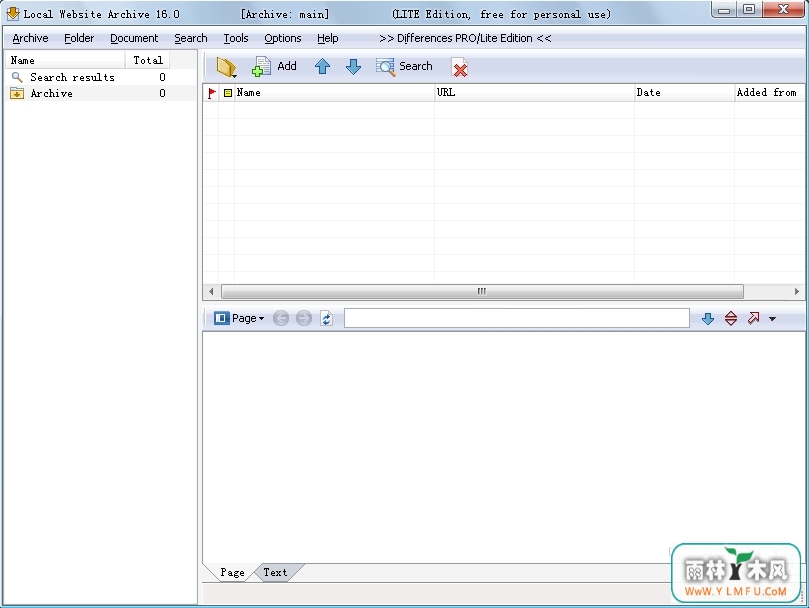Open the Document menu
Viewport: 809px width, 608px height.
pos(134,38)
